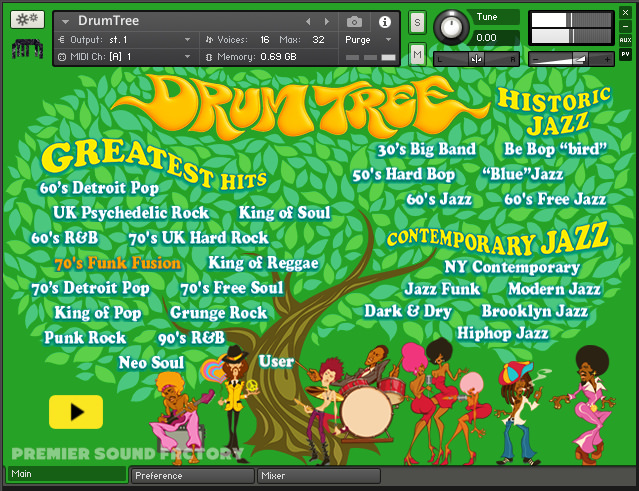This screenshot has width=639, height=491.
Task: Pick the Modern Jazz kit
Action: (554, 289)
